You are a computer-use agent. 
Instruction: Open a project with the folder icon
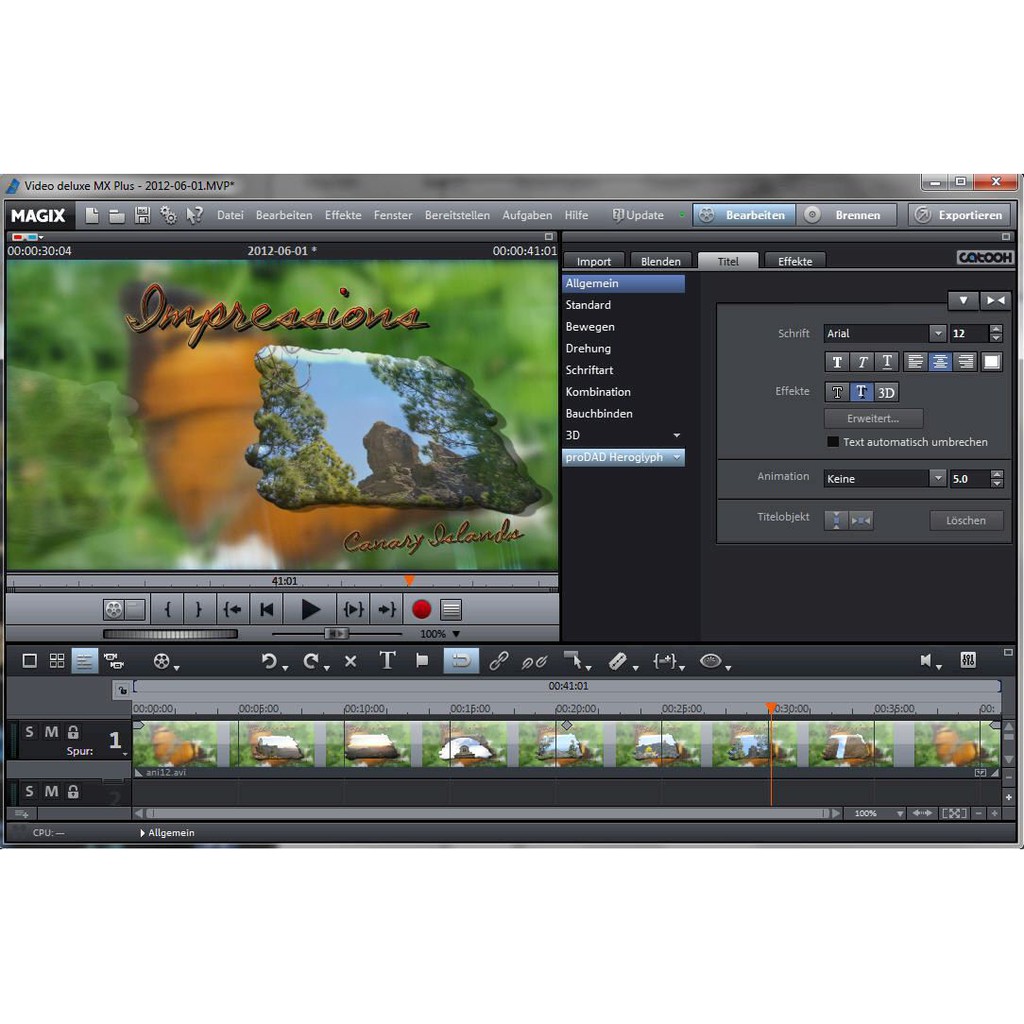coord(117,216)
